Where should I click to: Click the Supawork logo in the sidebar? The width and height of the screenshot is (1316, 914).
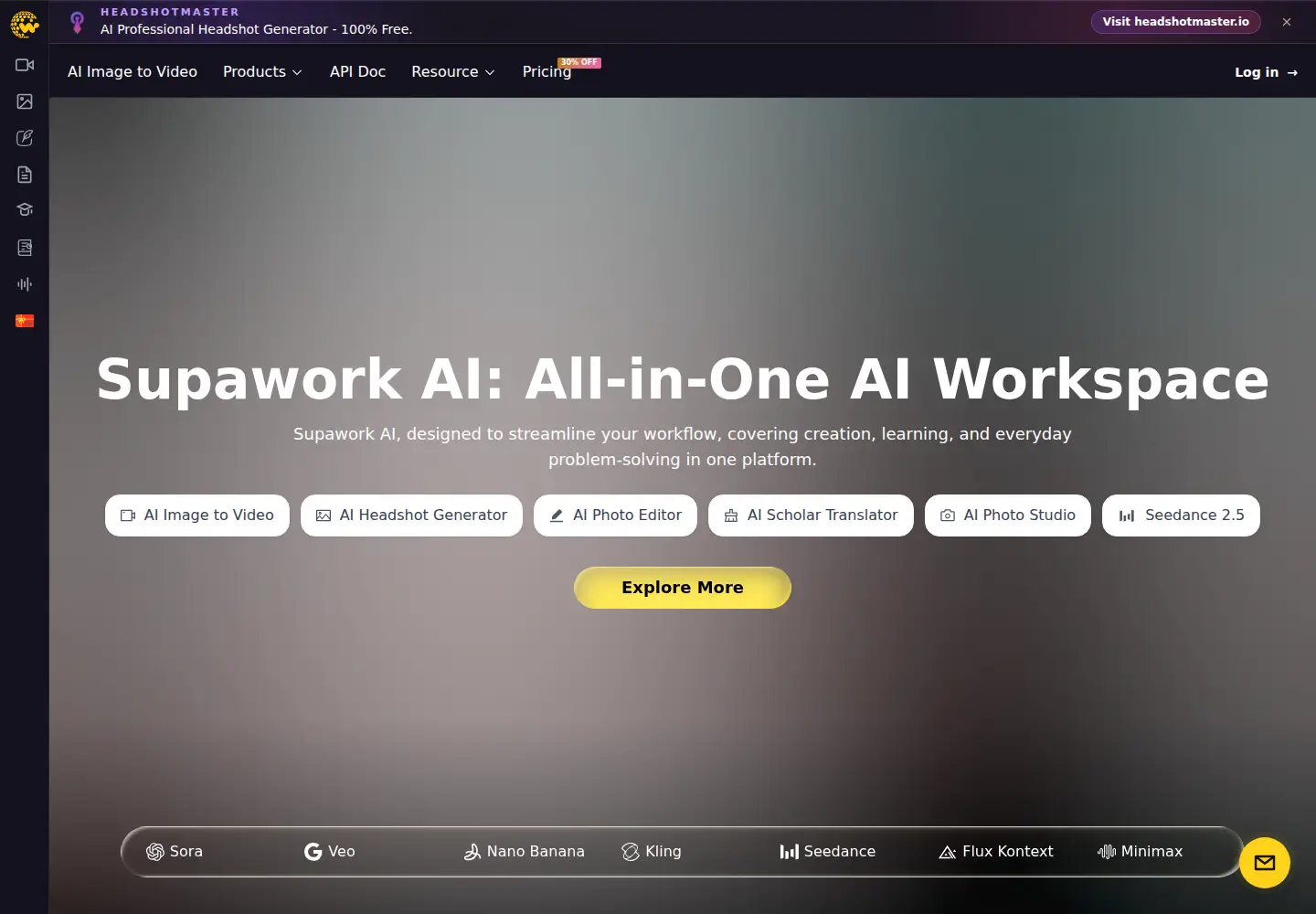pyautogui.click(x=25, y=24)
